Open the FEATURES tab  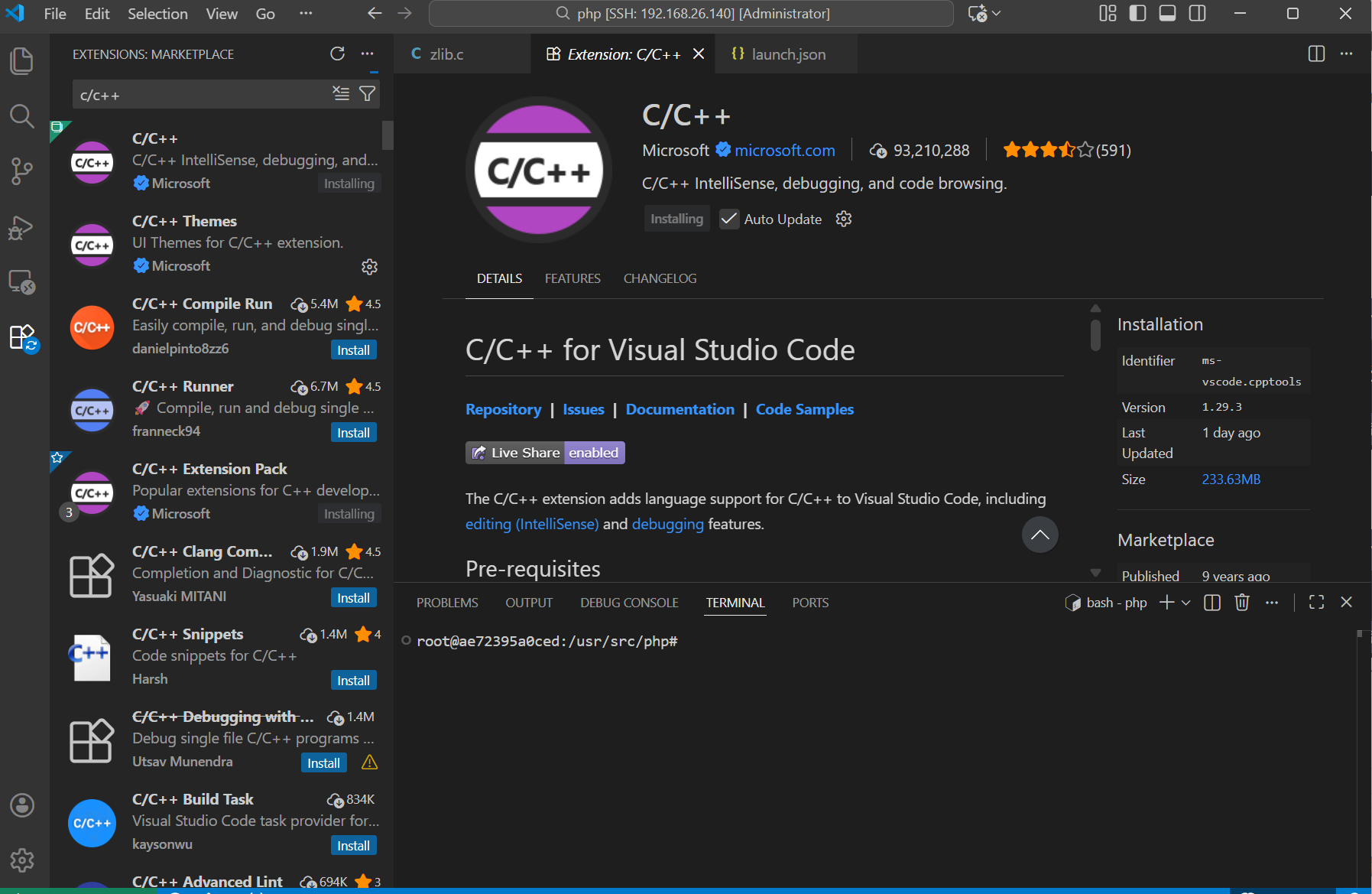(x=572, y=278)
